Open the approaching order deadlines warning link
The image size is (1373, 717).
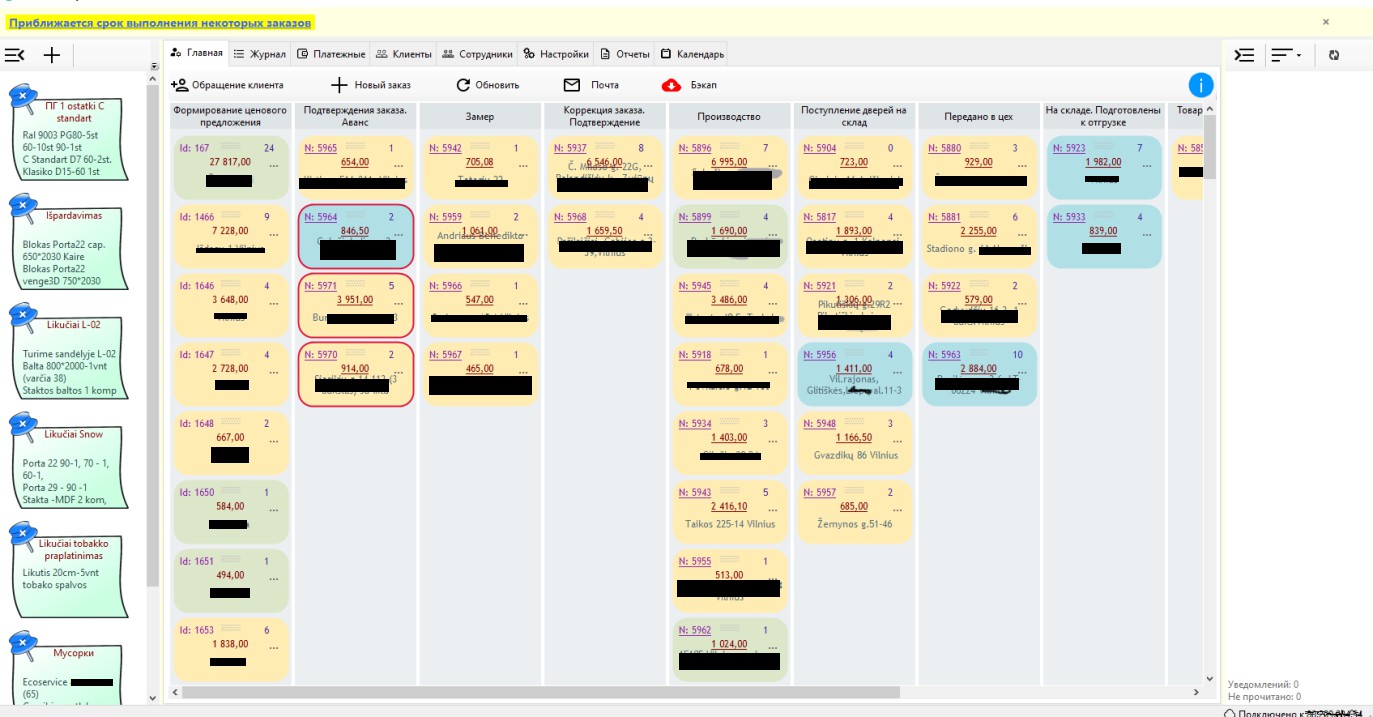[161, 22]
